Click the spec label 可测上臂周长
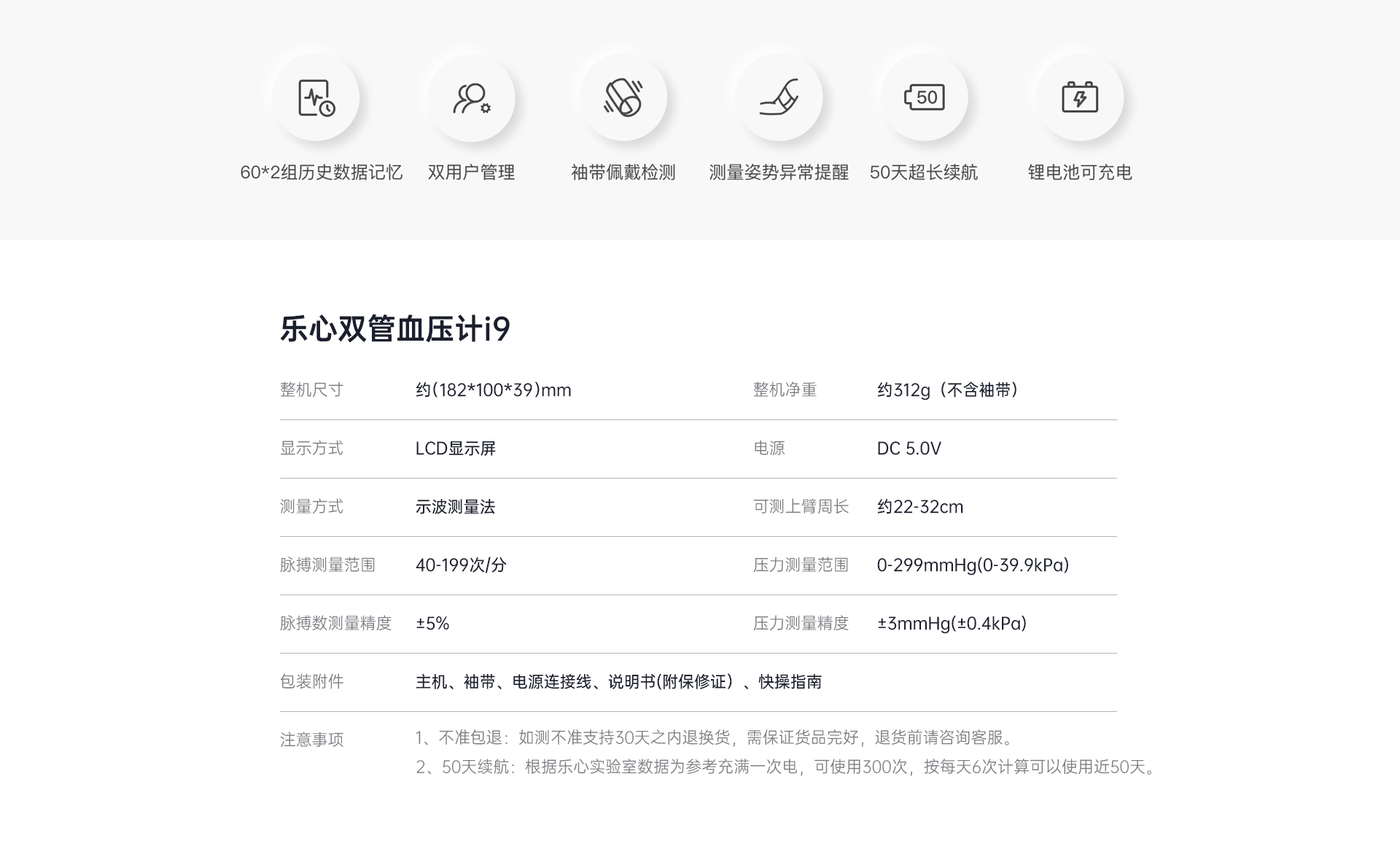 801,507
